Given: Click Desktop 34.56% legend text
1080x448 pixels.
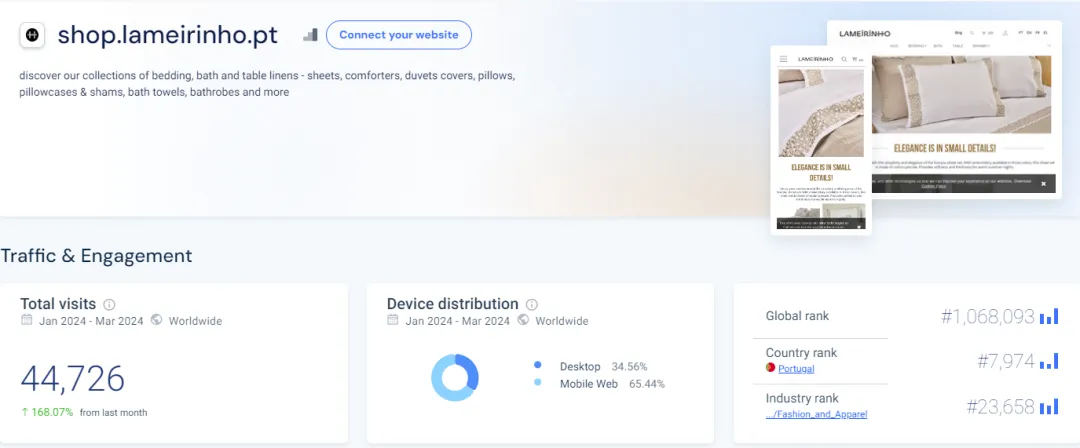Looking at the screenshot, I should pos(603,366).
